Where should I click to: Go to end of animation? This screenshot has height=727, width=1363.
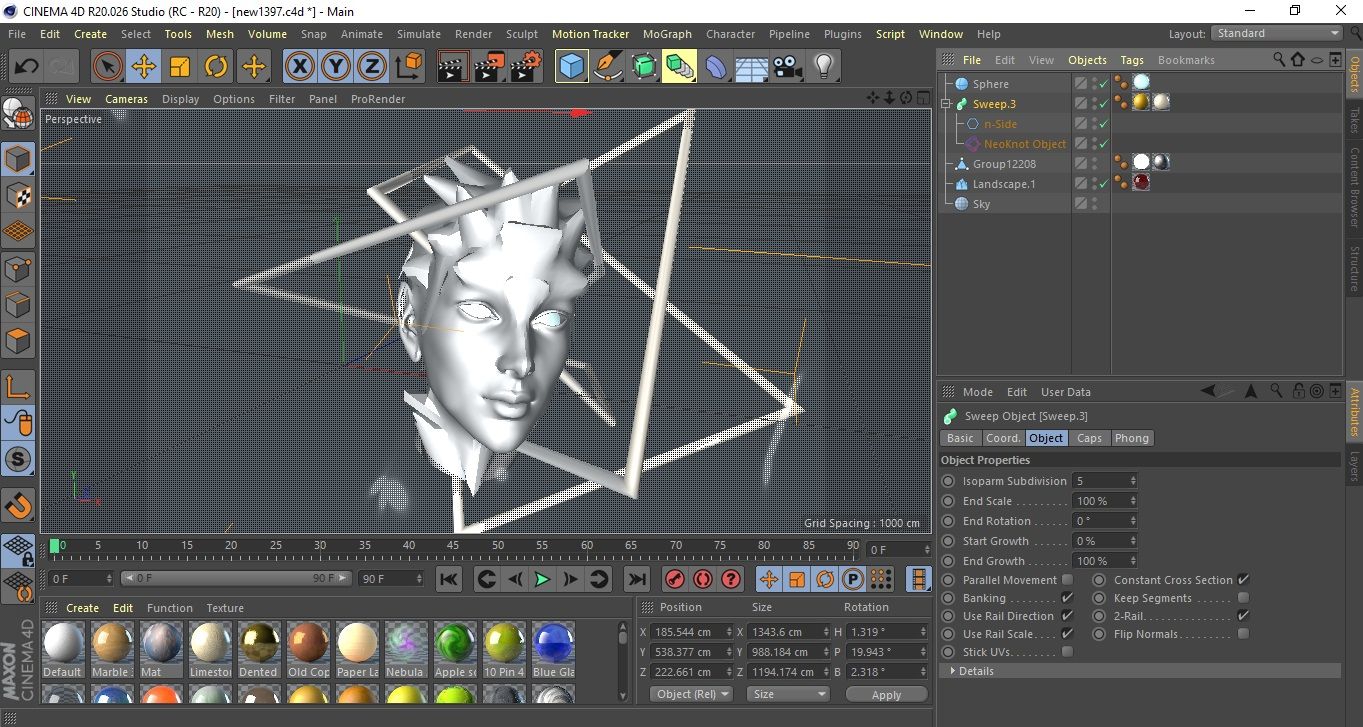click(636, 579)
